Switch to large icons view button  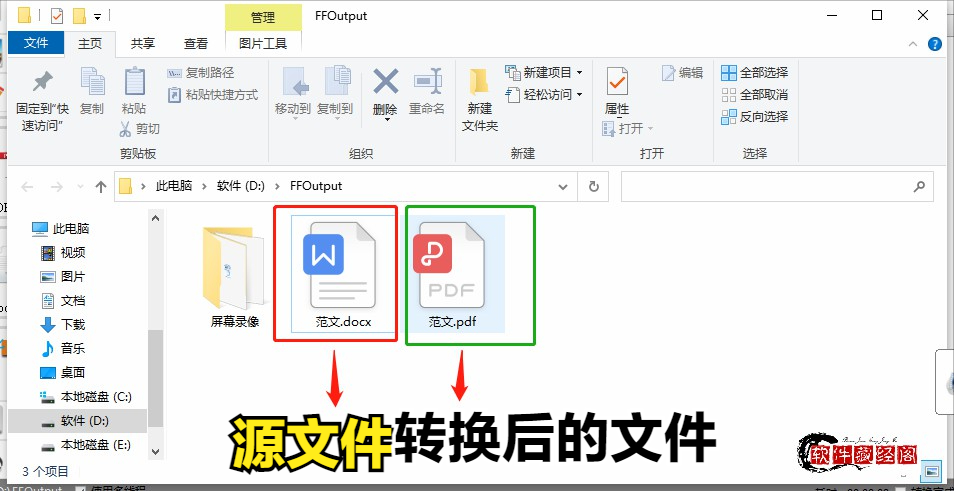pos(931,472)
